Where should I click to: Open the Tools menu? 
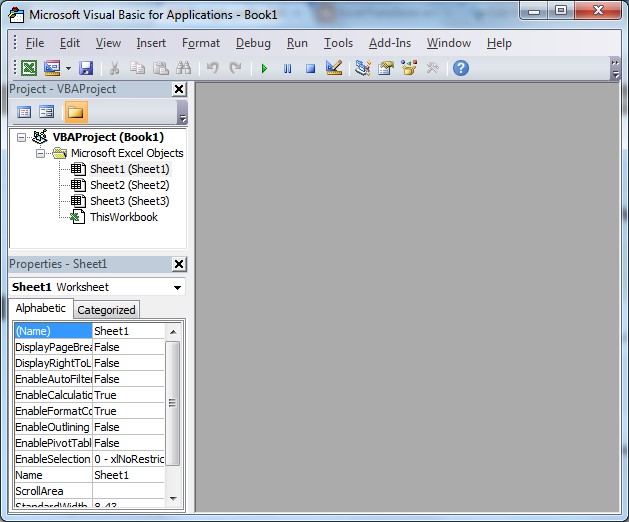pos(338,43)
